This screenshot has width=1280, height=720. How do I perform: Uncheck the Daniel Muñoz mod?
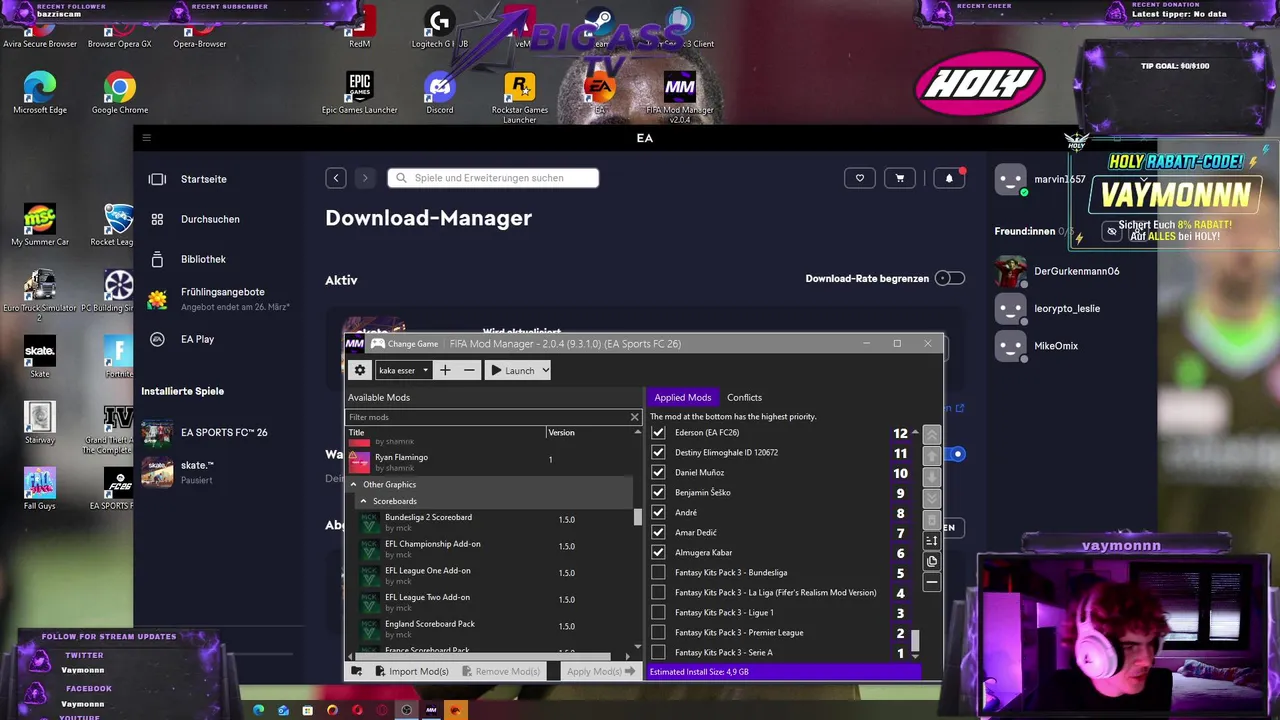[658, 473]
